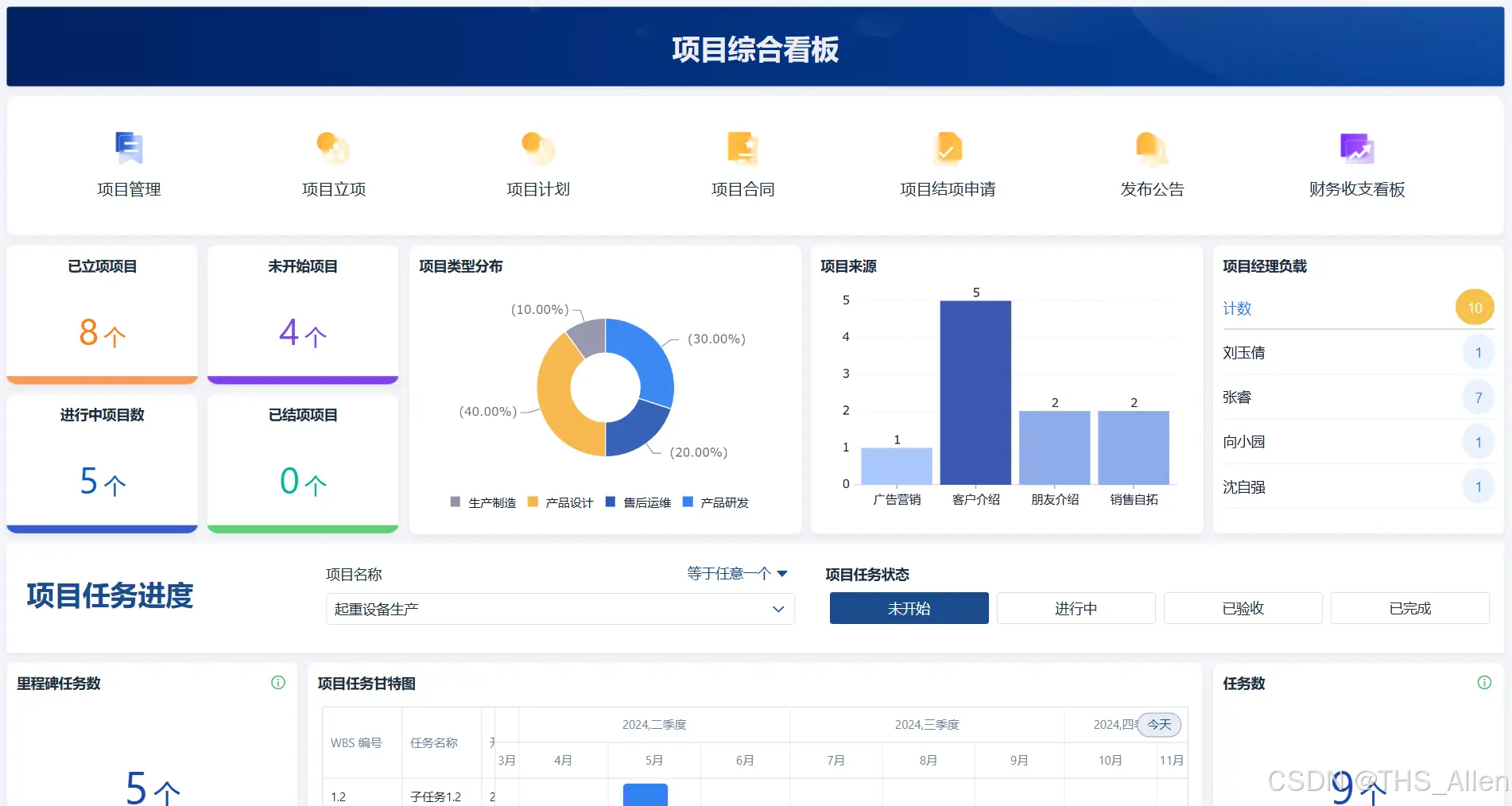
Task: Open the 项目合同 icon
Action: (742, 148)
